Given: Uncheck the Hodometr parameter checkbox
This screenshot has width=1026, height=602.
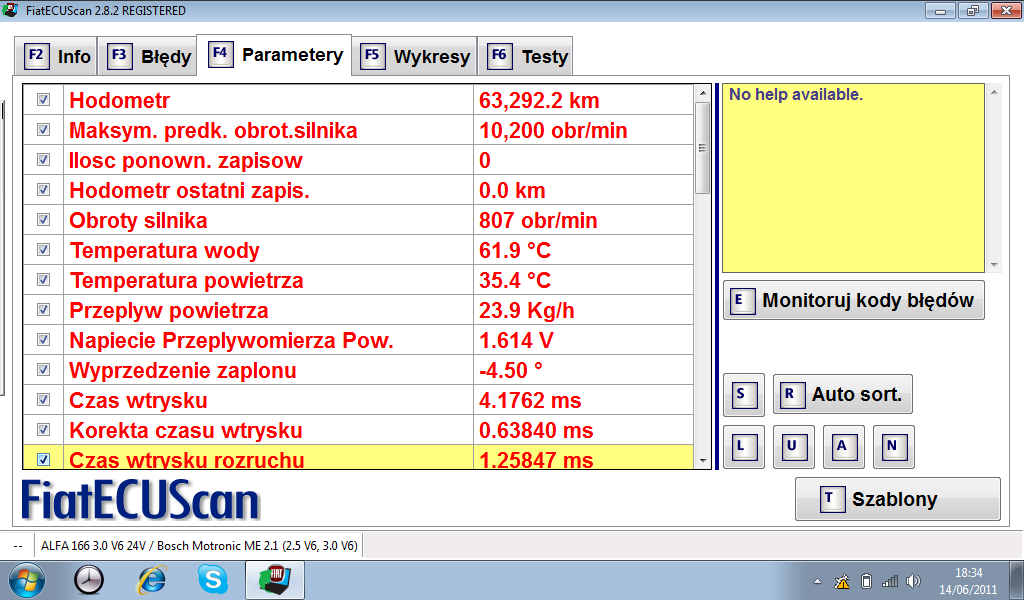Looking at the screenshot, I should [x=43, y=99].
